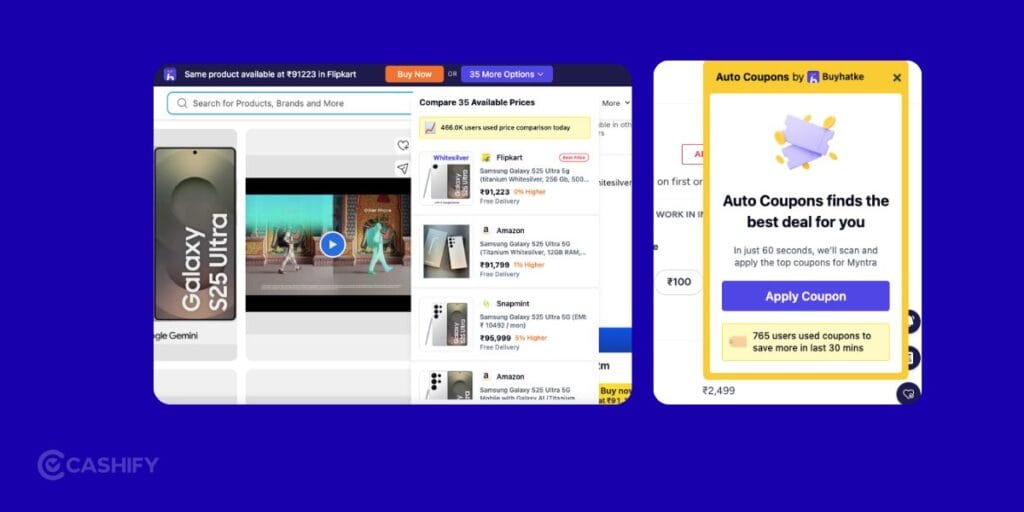Click the share paper-plane icon
This screenshot has height=512, width=1024.
click(403, 169)
